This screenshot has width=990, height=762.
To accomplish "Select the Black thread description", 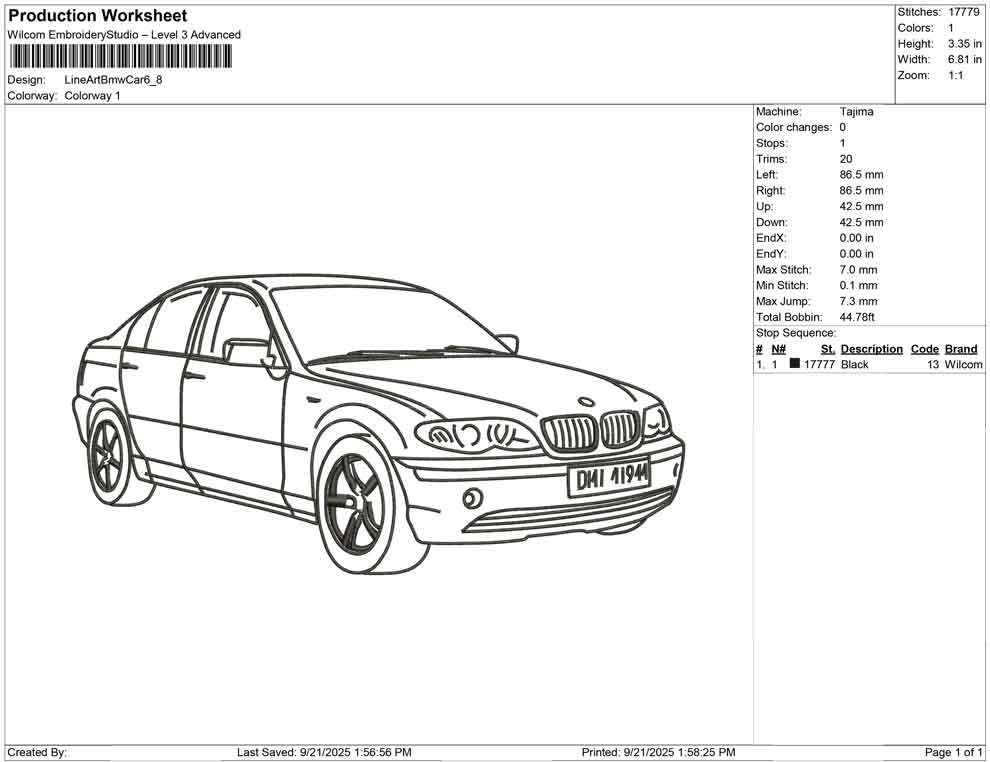I will click(x=854, y=364).
